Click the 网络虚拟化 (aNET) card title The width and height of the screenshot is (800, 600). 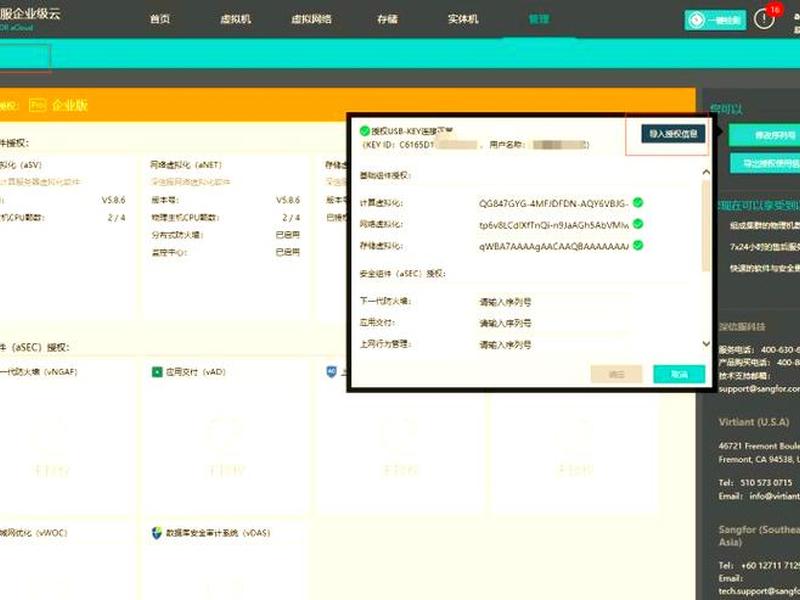coord(186,165)
